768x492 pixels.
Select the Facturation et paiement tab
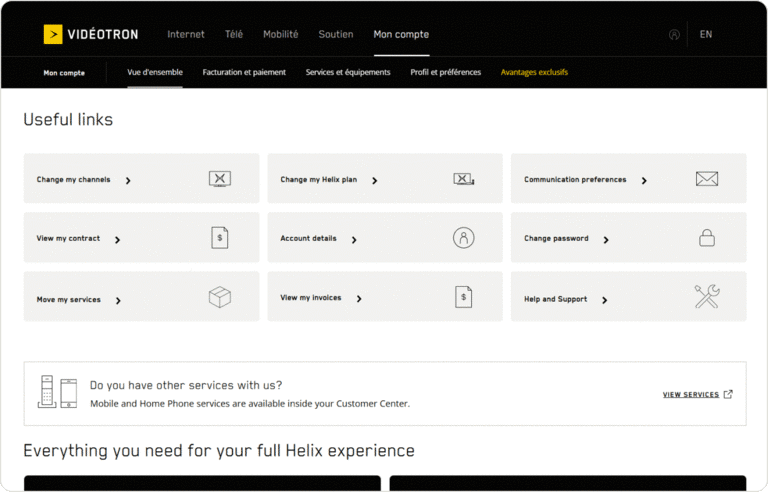244,73
